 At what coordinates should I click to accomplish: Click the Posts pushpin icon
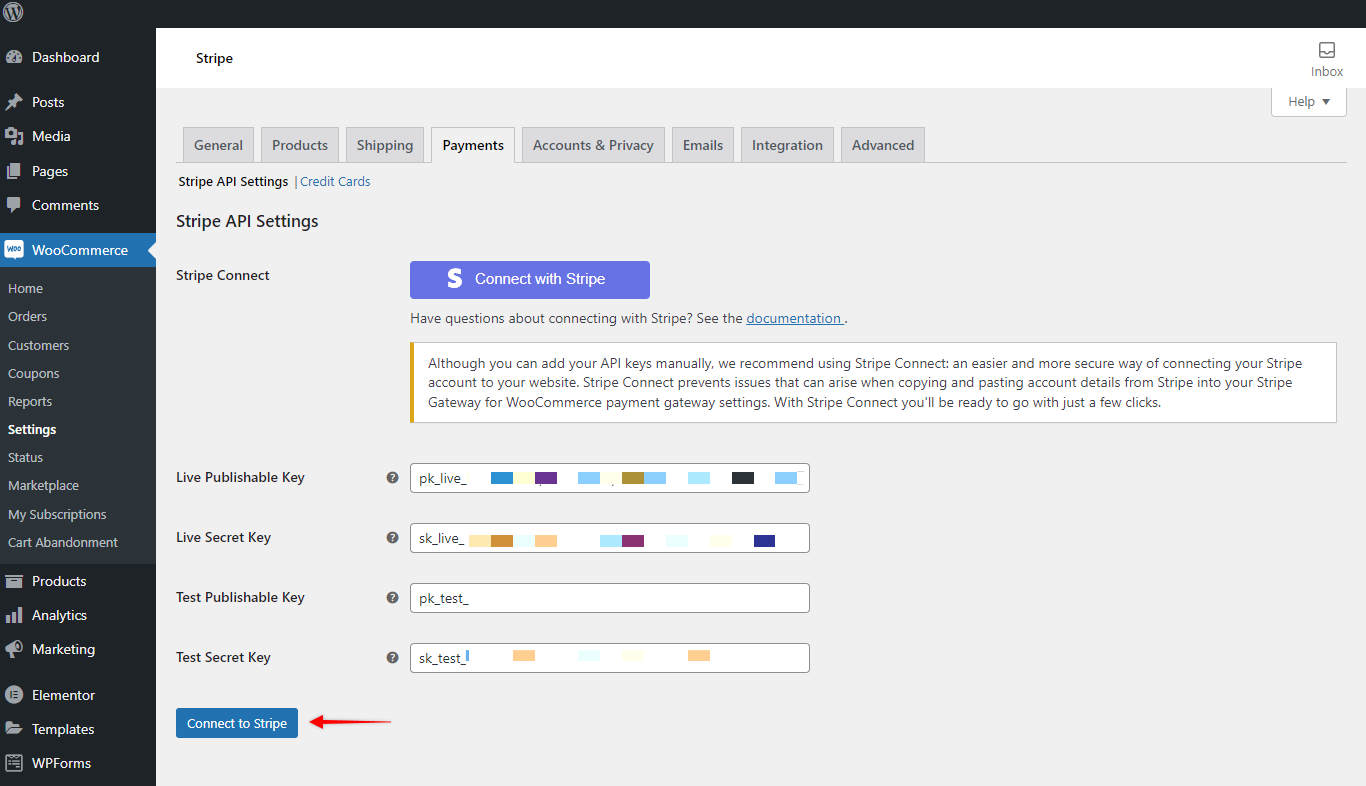click(14, 102)
